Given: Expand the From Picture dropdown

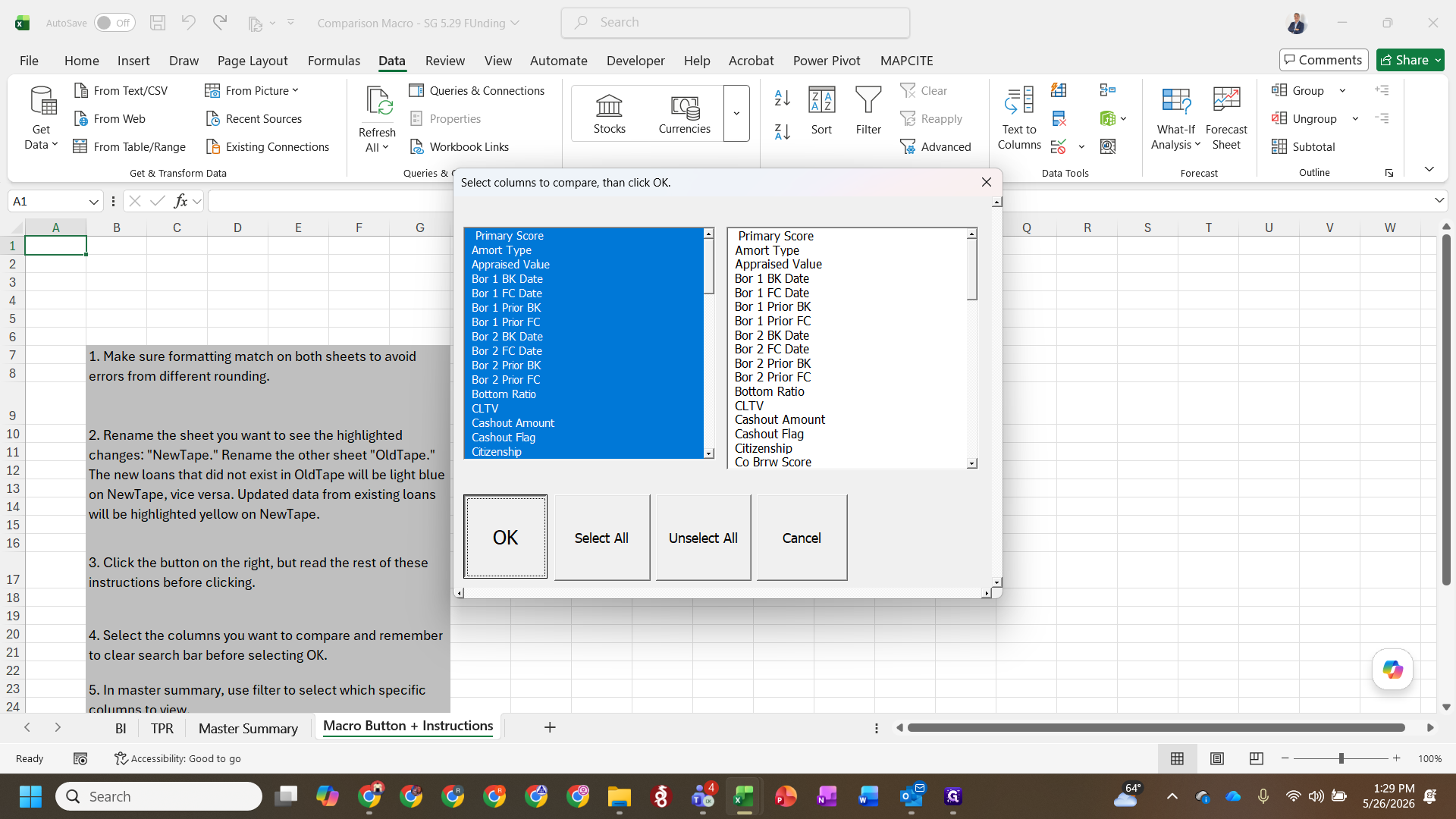Looking at the screenshot, I should point(295,90).
